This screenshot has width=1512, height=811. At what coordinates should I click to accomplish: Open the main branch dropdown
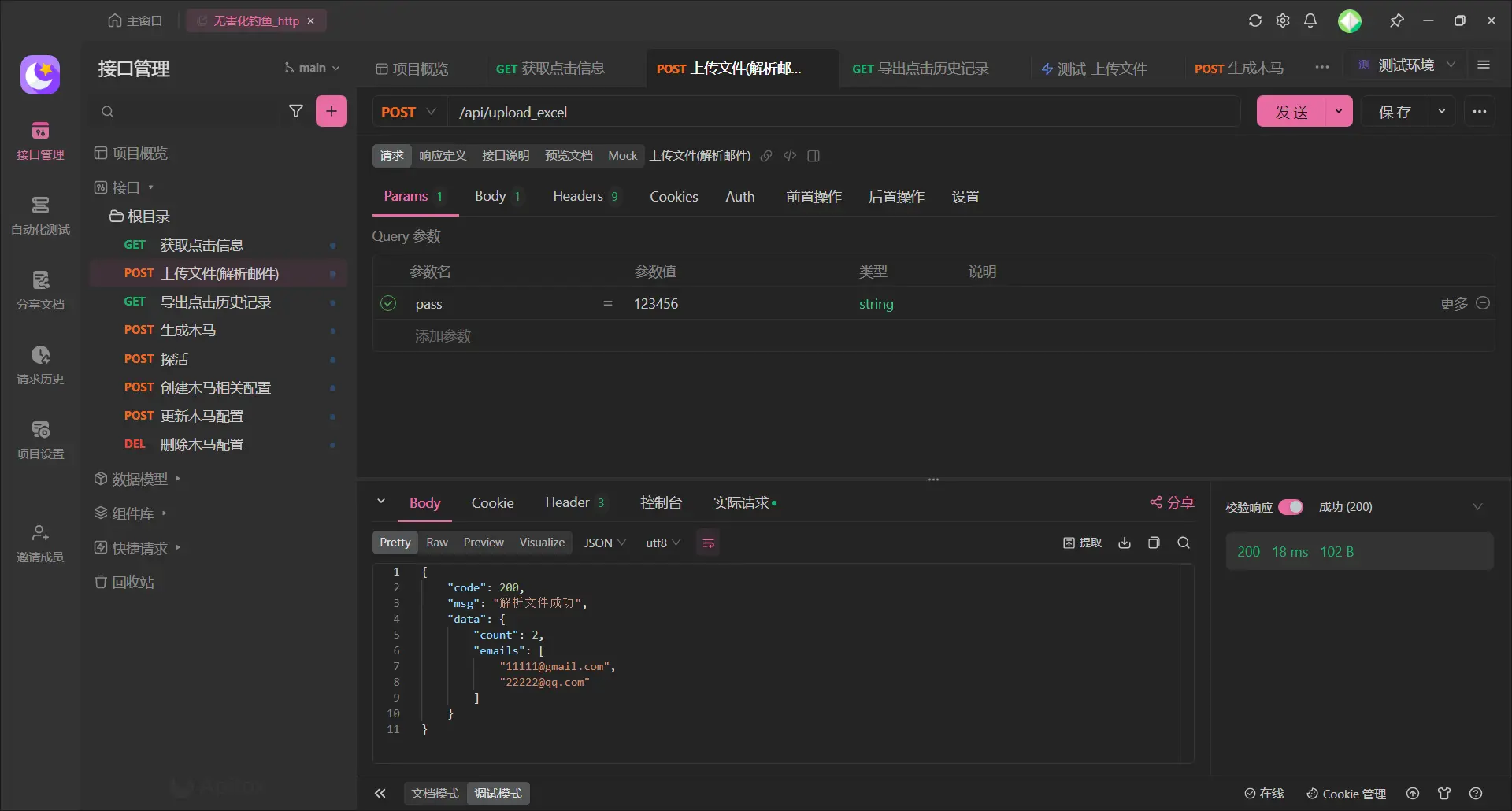[313, 68]
